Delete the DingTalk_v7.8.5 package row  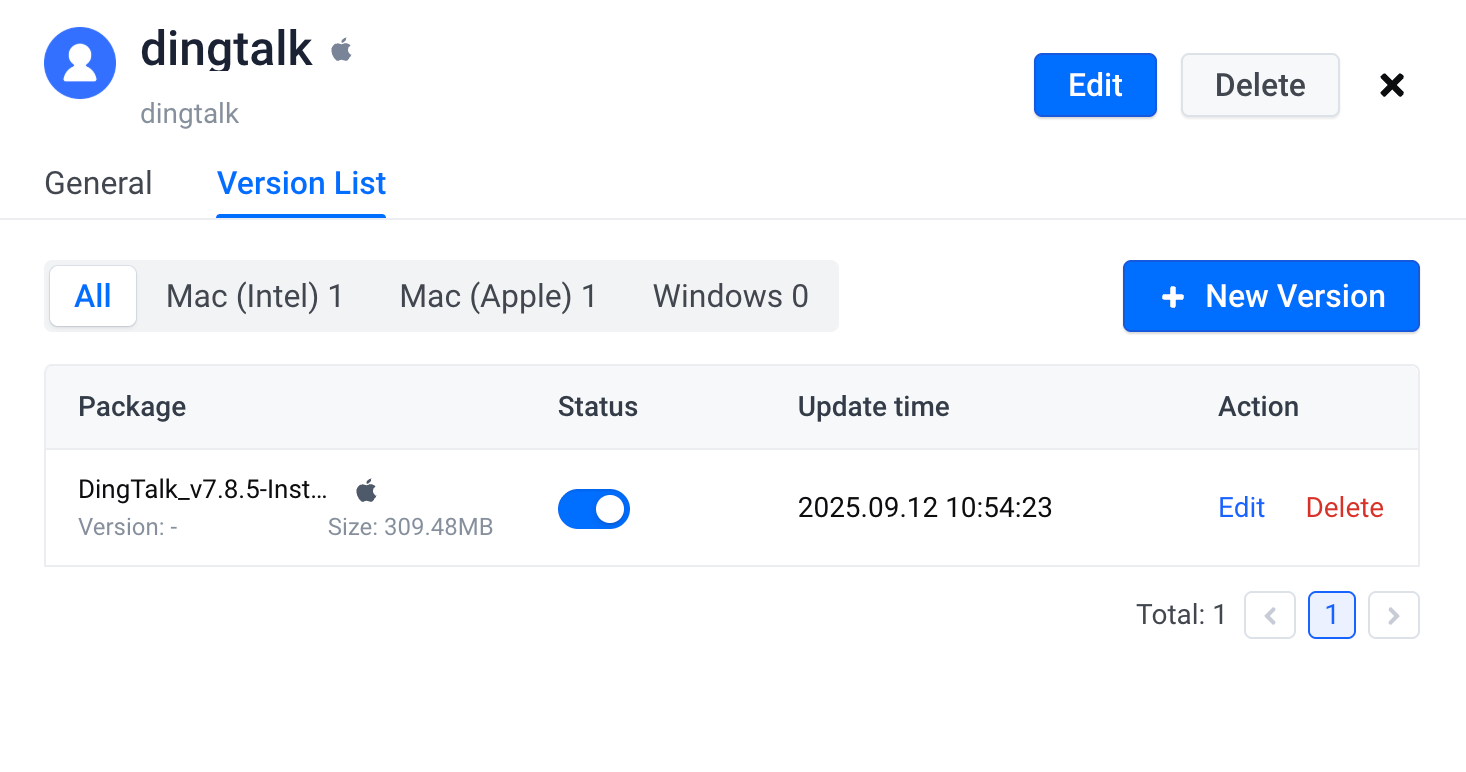(1345, 508)
